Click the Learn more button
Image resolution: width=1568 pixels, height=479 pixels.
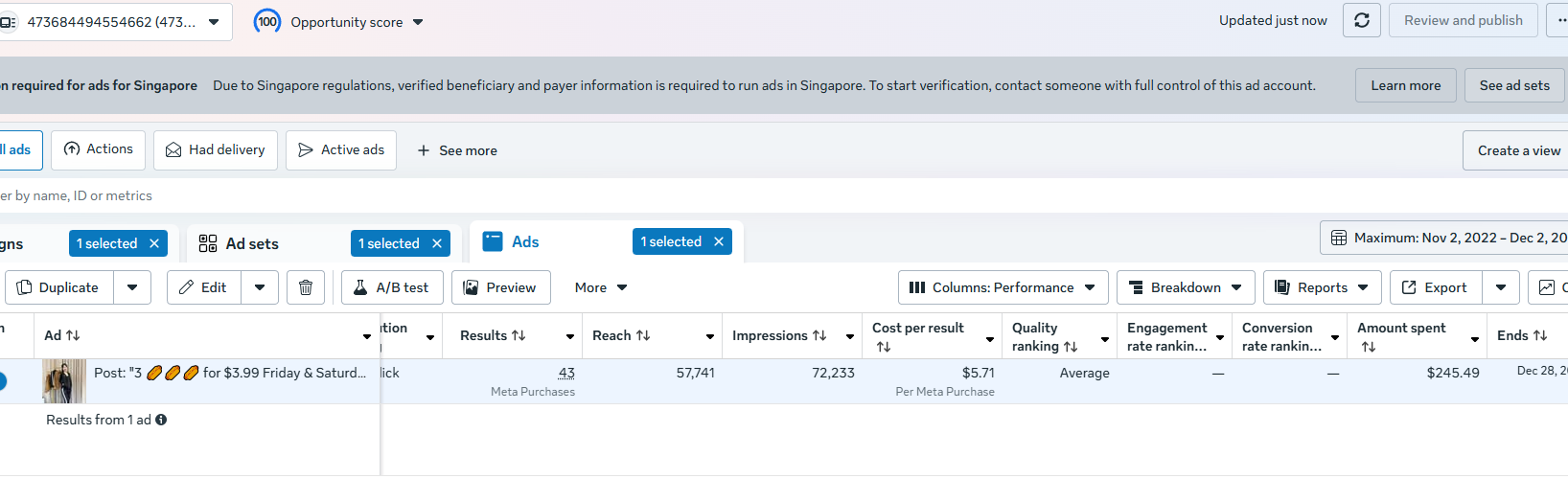(1405, 85)
